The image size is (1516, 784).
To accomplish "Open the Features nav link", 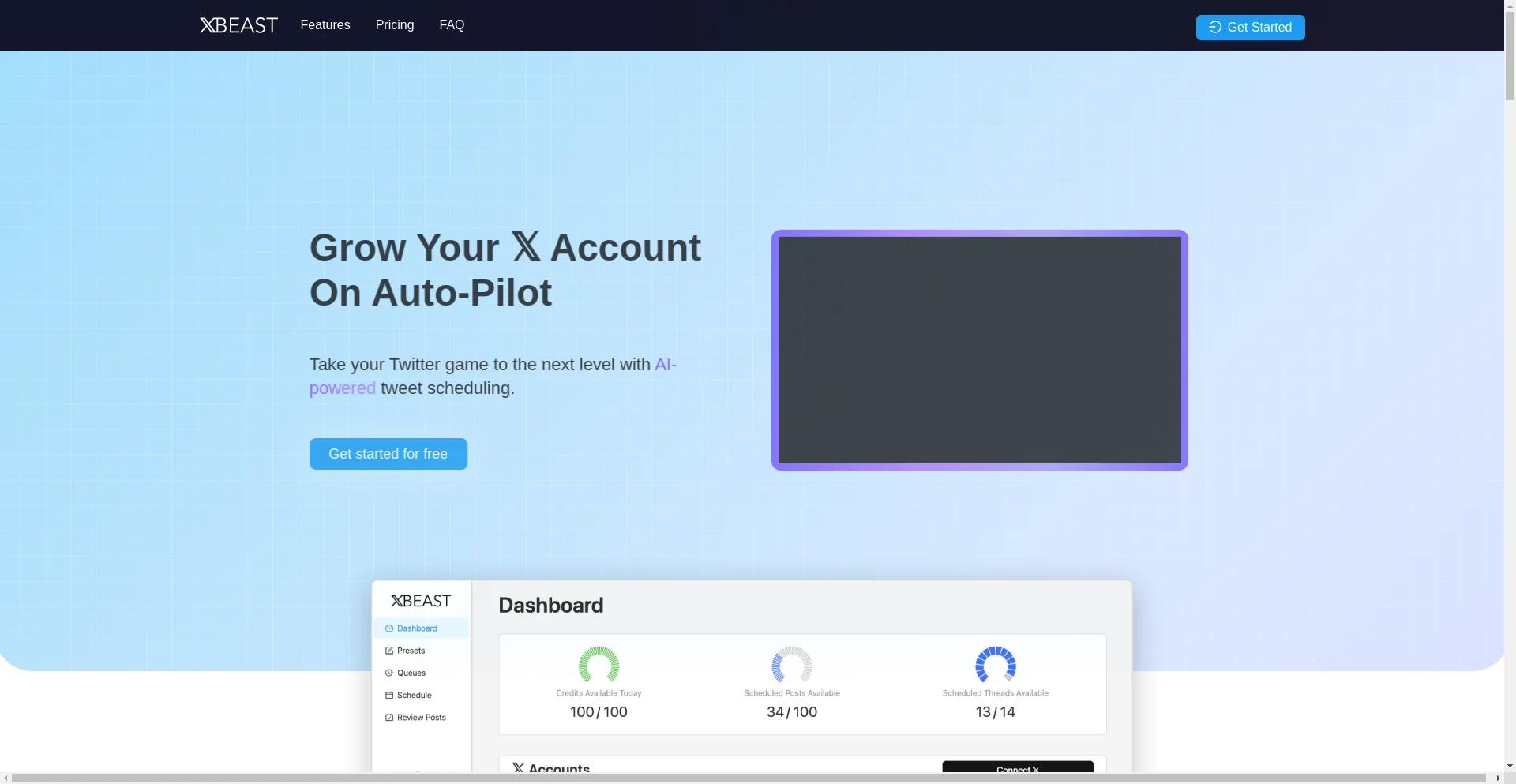I will [325, 25].
